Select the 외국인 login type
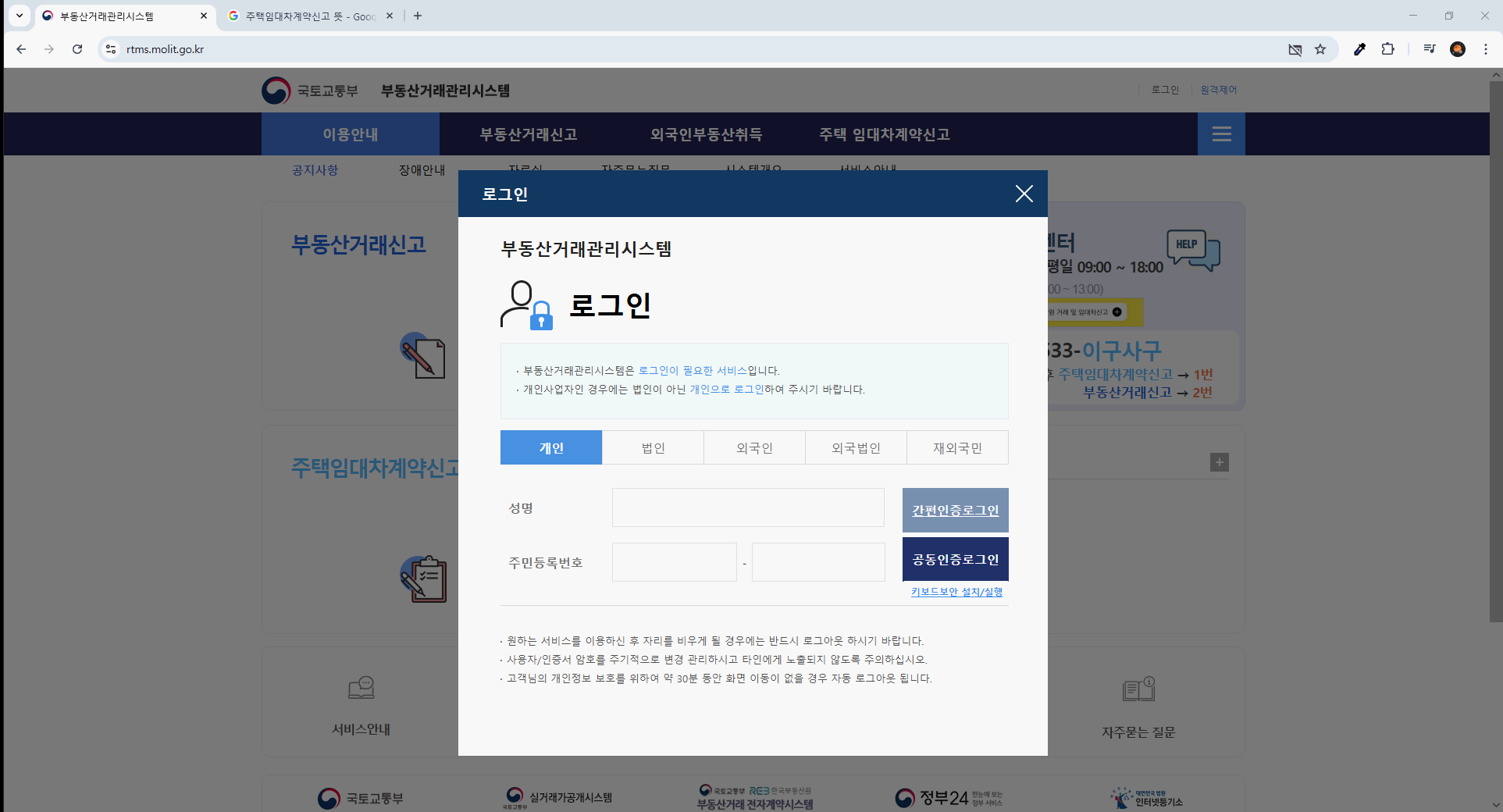Screen dimensions: 1503x812 [754, 447]
